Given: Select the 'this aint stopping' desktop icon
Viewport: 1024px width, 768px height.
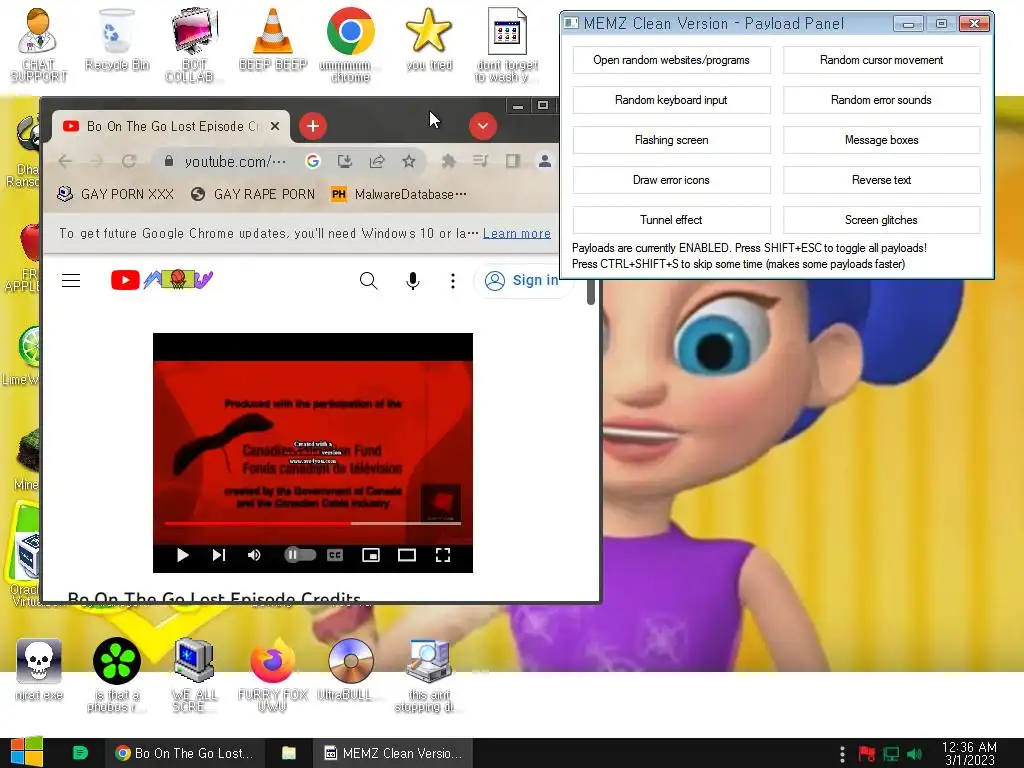Looking at the screenshot, I should pyautogui.click(x=428, y=675).
